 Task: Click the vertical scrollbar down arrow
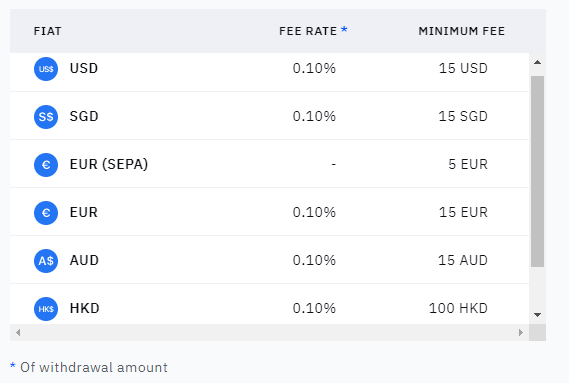[537, 315]
